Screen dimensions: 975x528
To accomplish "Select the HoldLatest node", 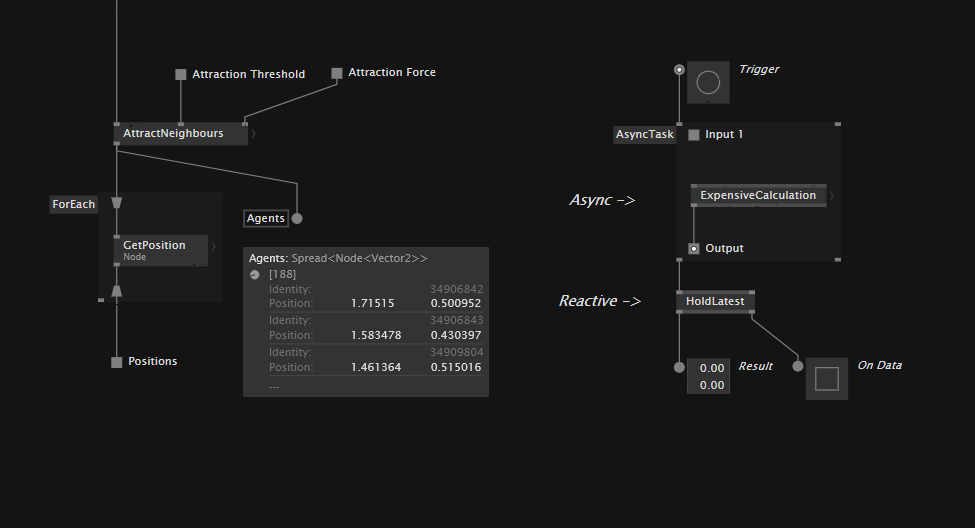I will click(x=715, y=301).
